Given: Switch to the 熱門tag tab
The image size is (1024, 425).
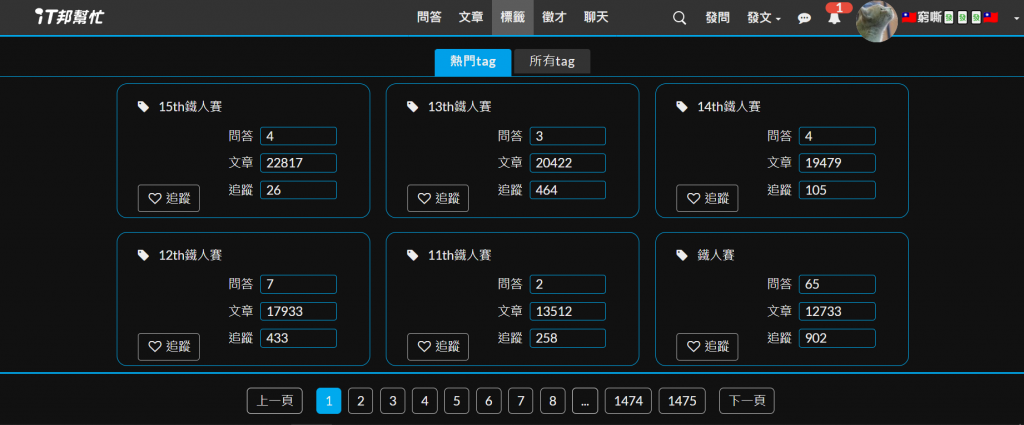Looking at the screenshot, I should coord(473,62).
